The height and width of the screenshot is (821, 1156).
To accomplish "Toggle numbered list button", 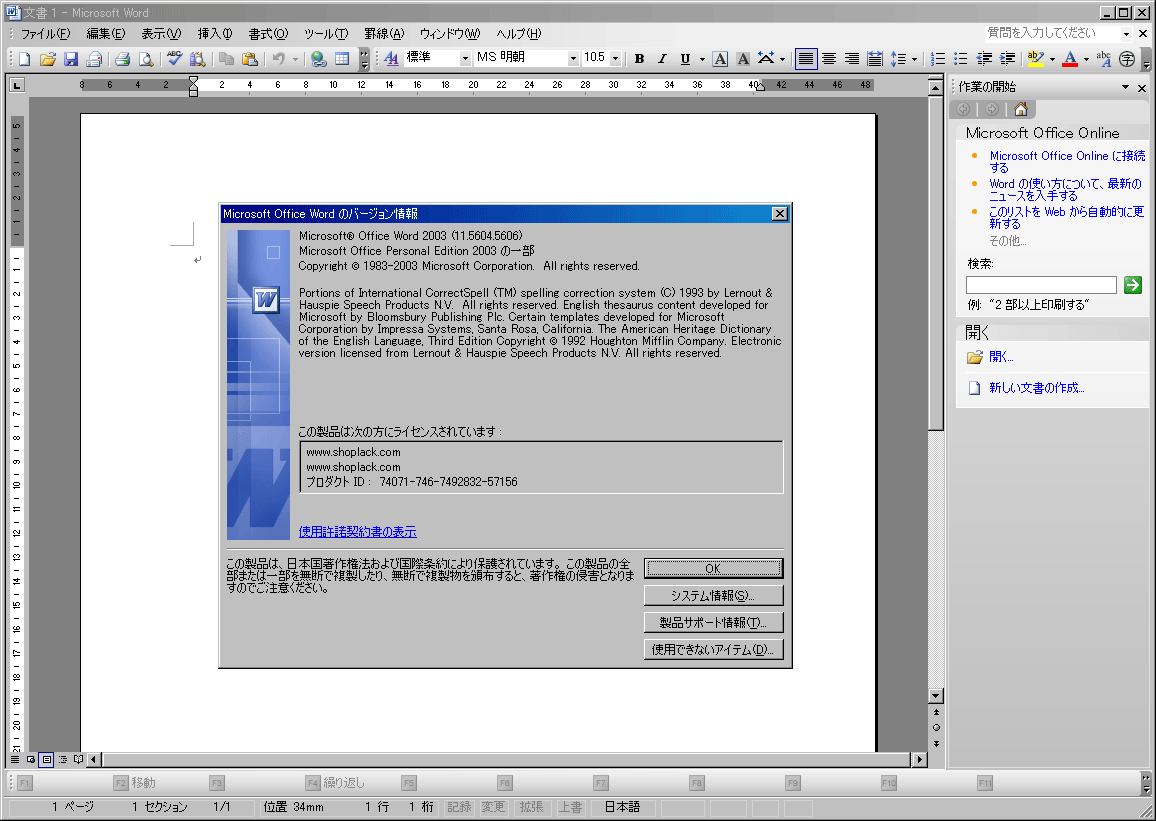I will click(x=938, y=59).
